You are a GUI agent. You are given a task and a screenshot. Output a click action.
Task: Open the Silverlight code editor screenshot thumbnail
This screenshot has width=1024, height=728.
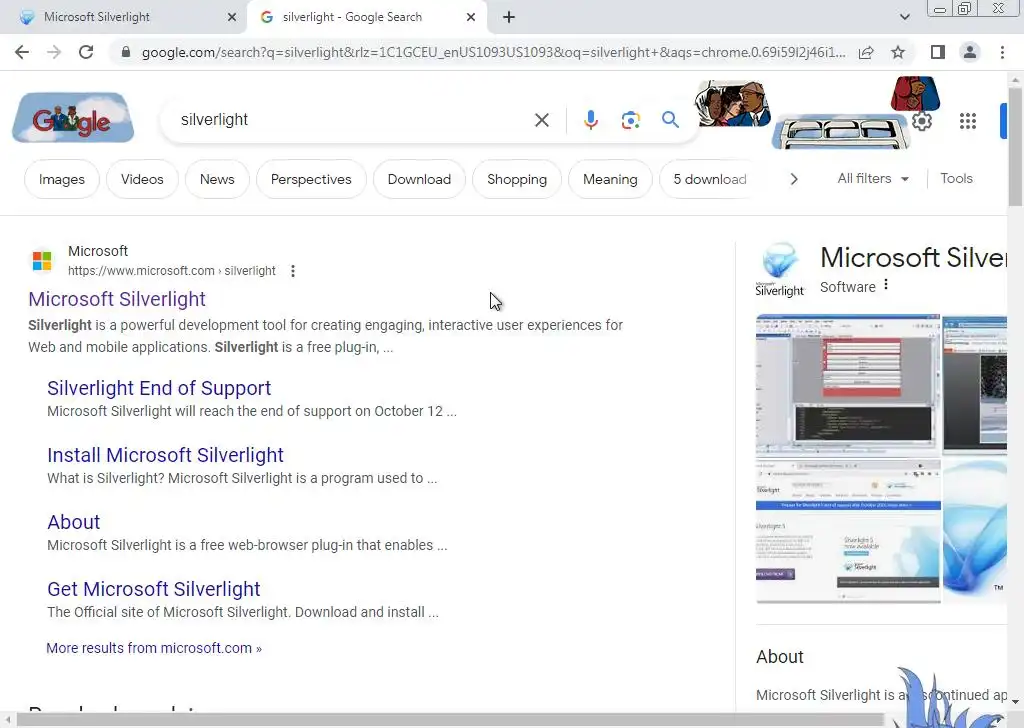(x=848, y=385)
